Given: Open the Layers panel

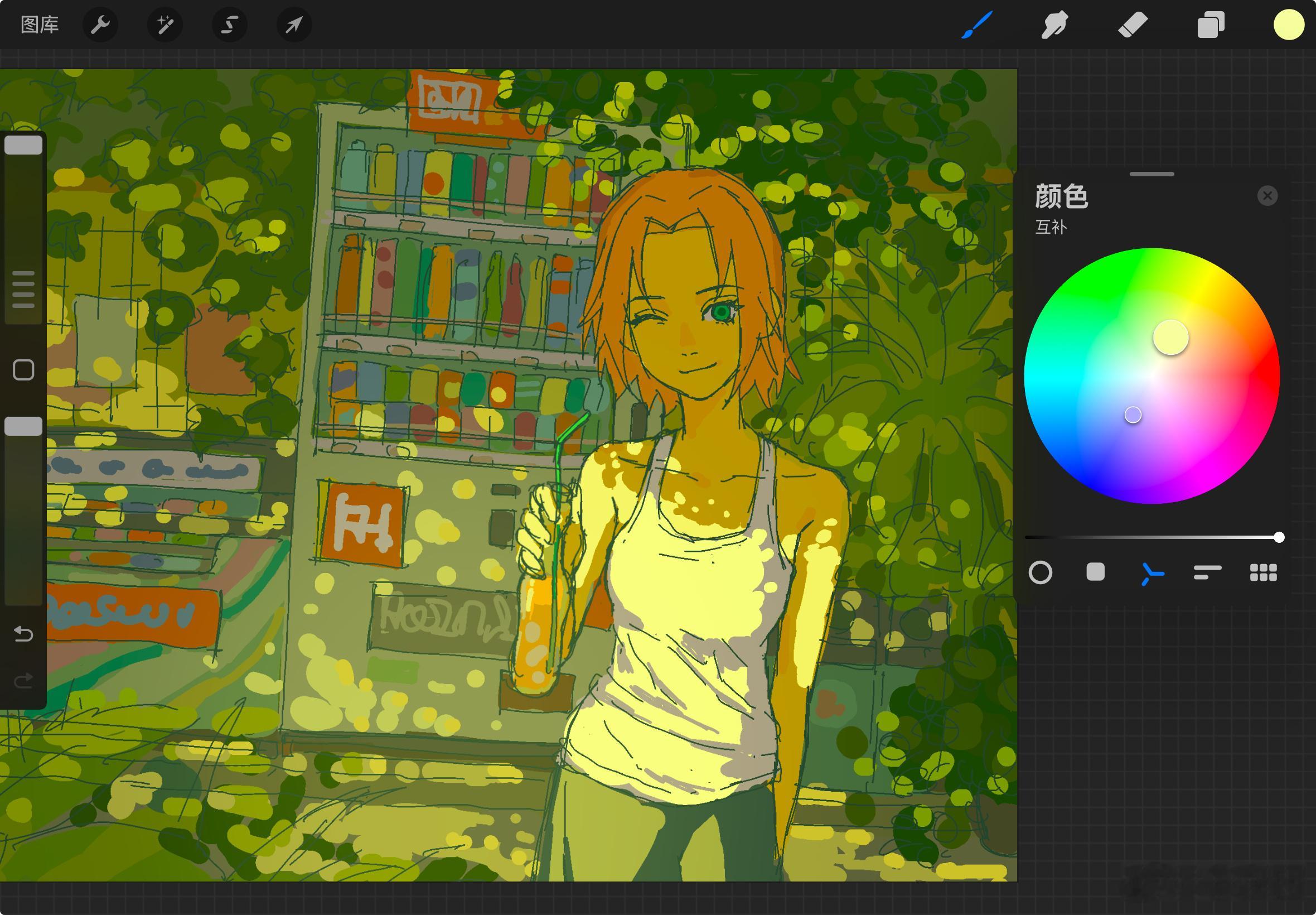Looking at the screenshot, I should (1211, 25).
